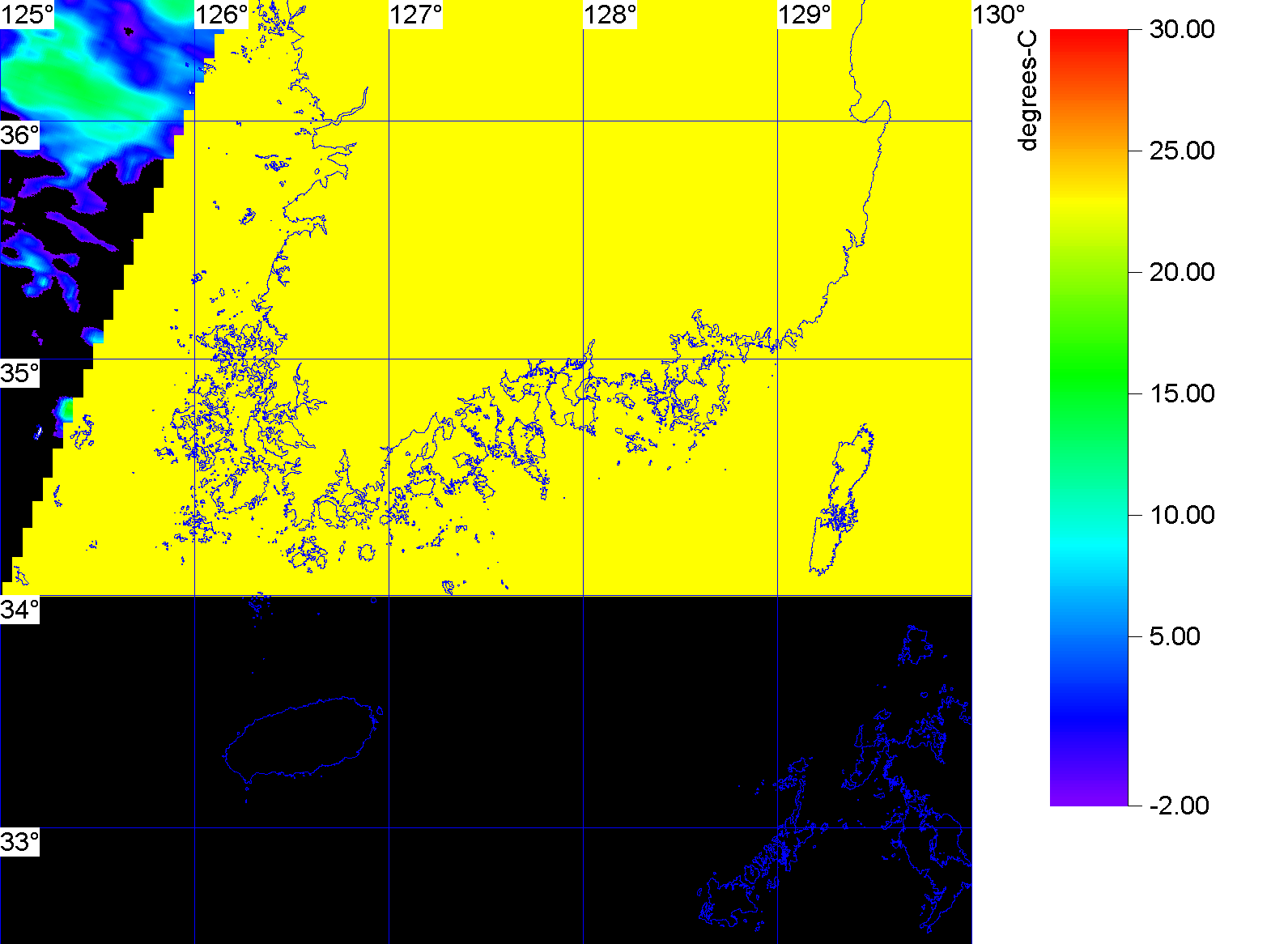Click the 20.00 colorbar tick value

tap(1182, 272)
